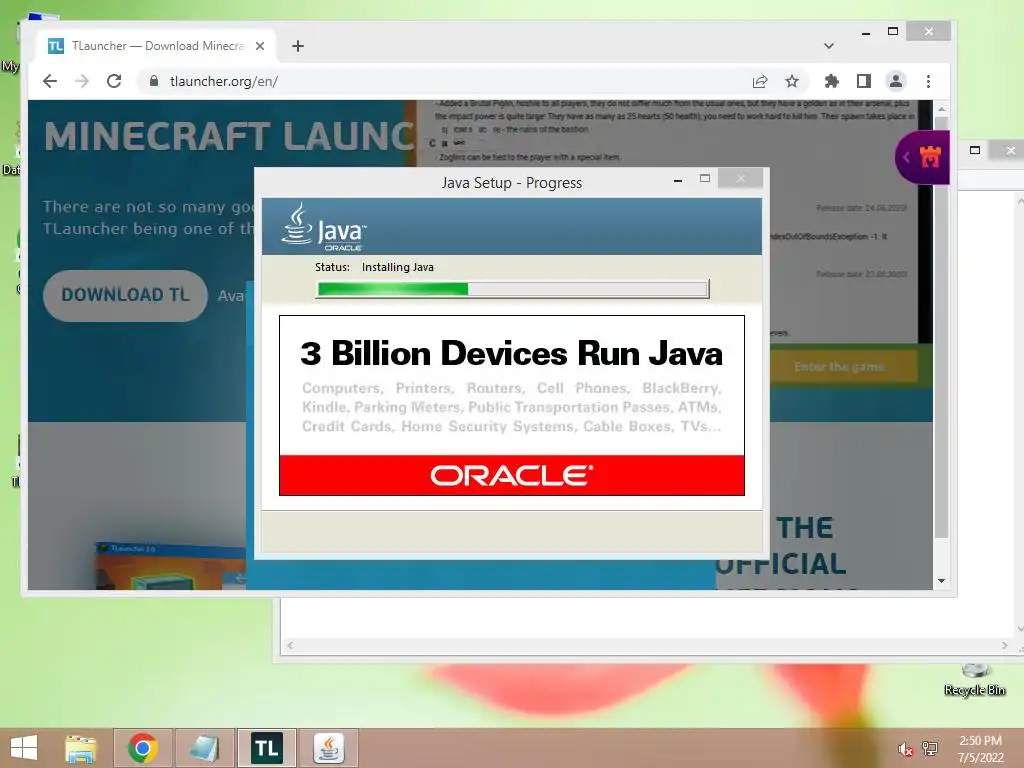
Task: Maximize the Java Setup window
Action: [705, 179]
